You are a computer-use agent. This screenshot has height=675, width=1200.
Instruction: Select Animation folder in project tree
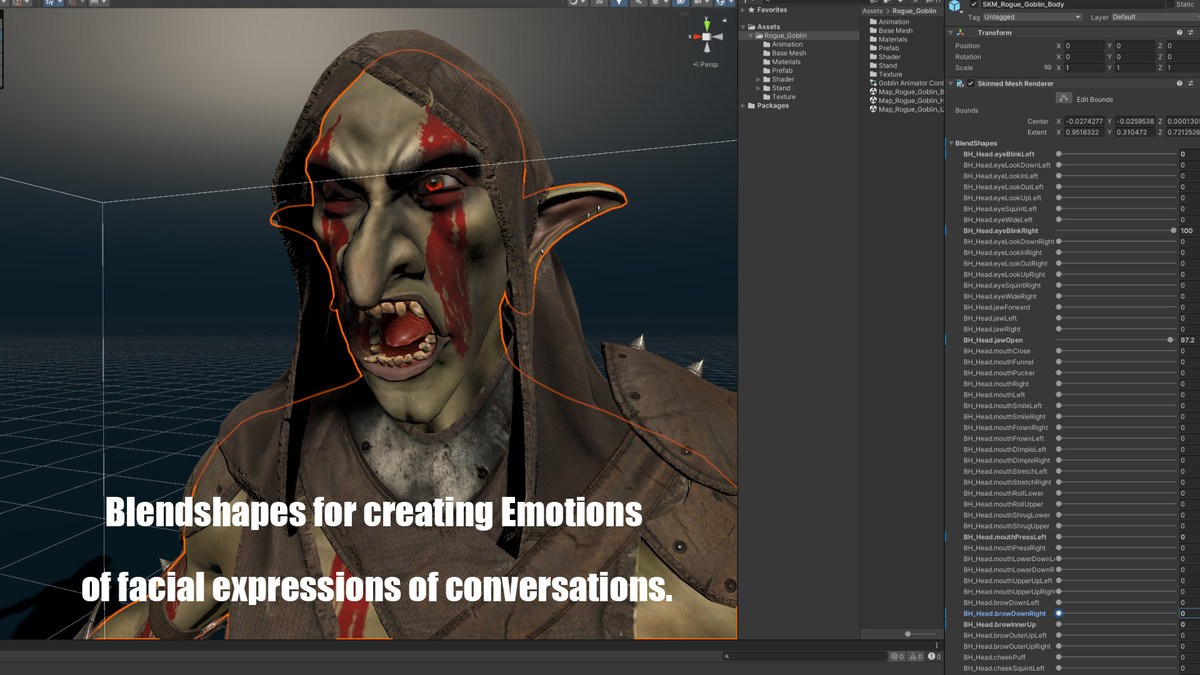787,44
